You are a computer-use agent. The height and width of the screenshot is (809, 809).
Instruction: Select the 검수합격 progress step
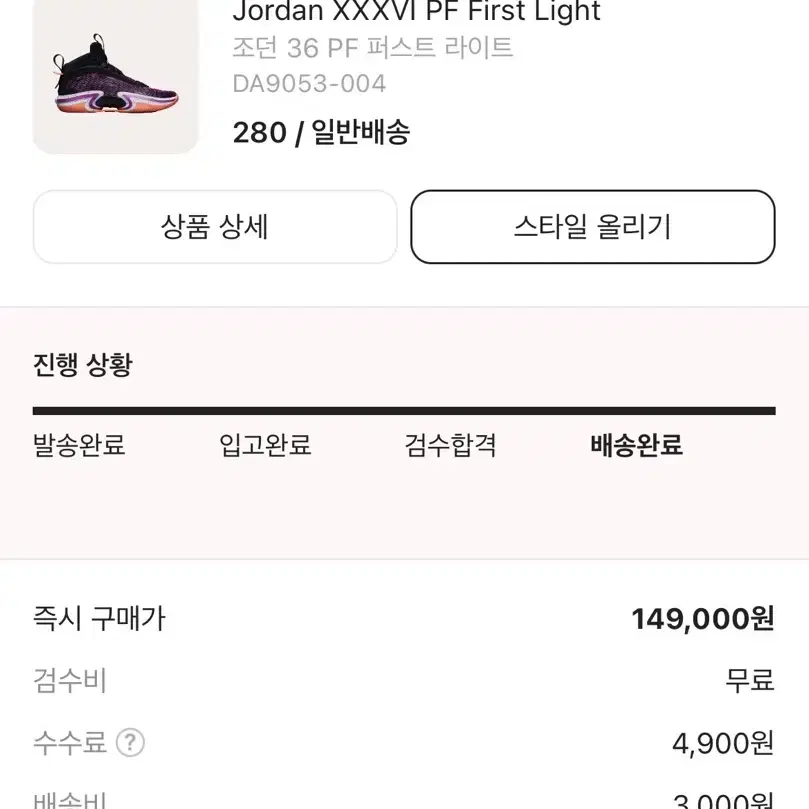tap(450, 445)
